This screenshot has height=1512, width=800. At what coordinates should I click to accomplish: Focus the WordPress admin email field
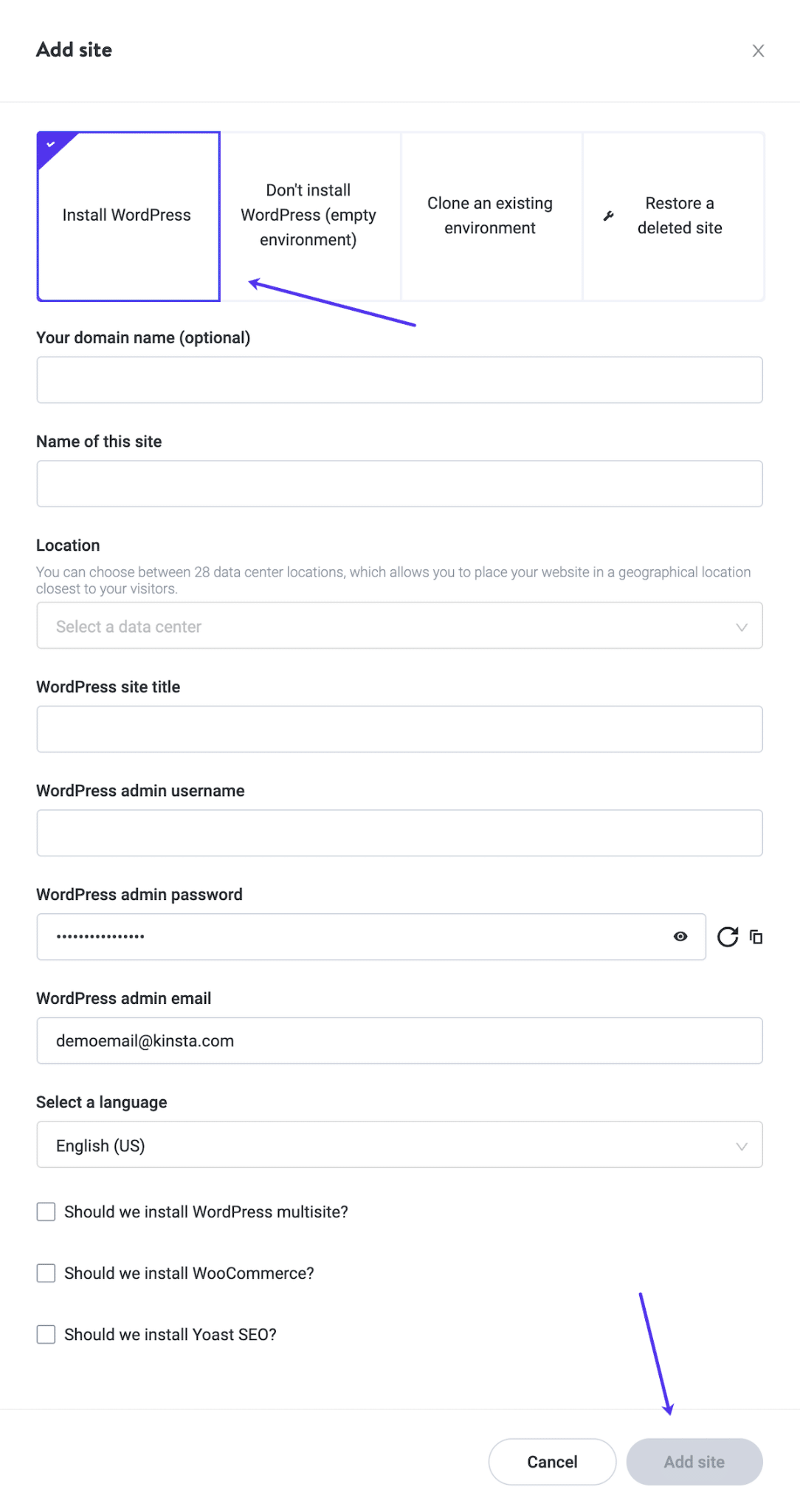pyautogui.click(x=399, y=1040)
